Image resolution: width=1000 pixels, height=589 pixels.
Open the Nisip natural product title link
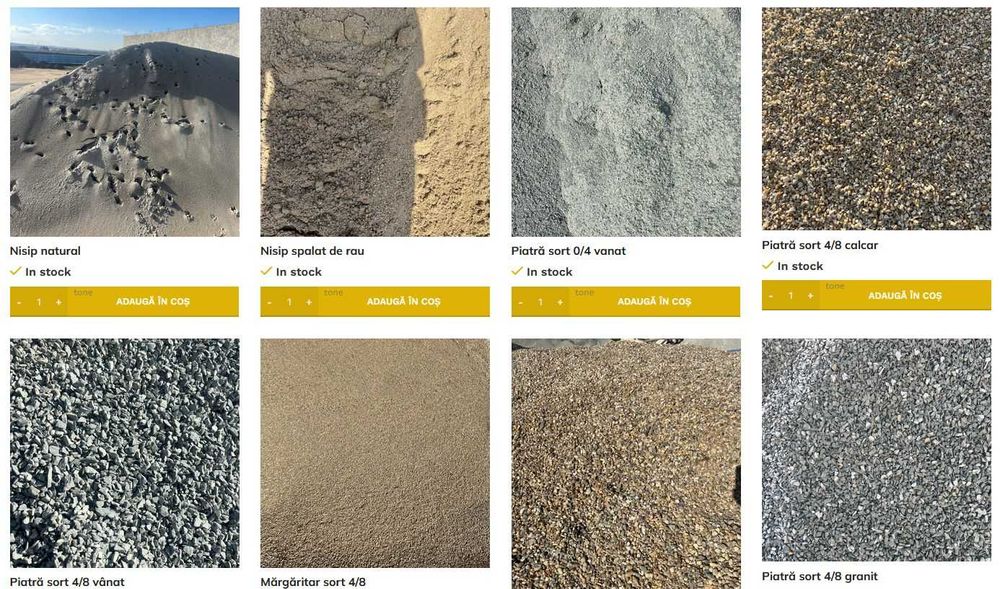45,251
